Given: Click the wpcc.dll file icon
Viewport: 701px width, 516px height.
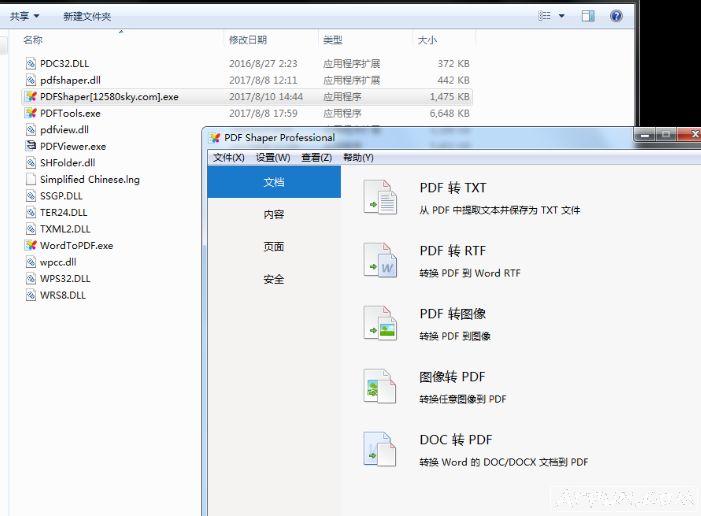Looking at the screenshot, I should [31, 262].
